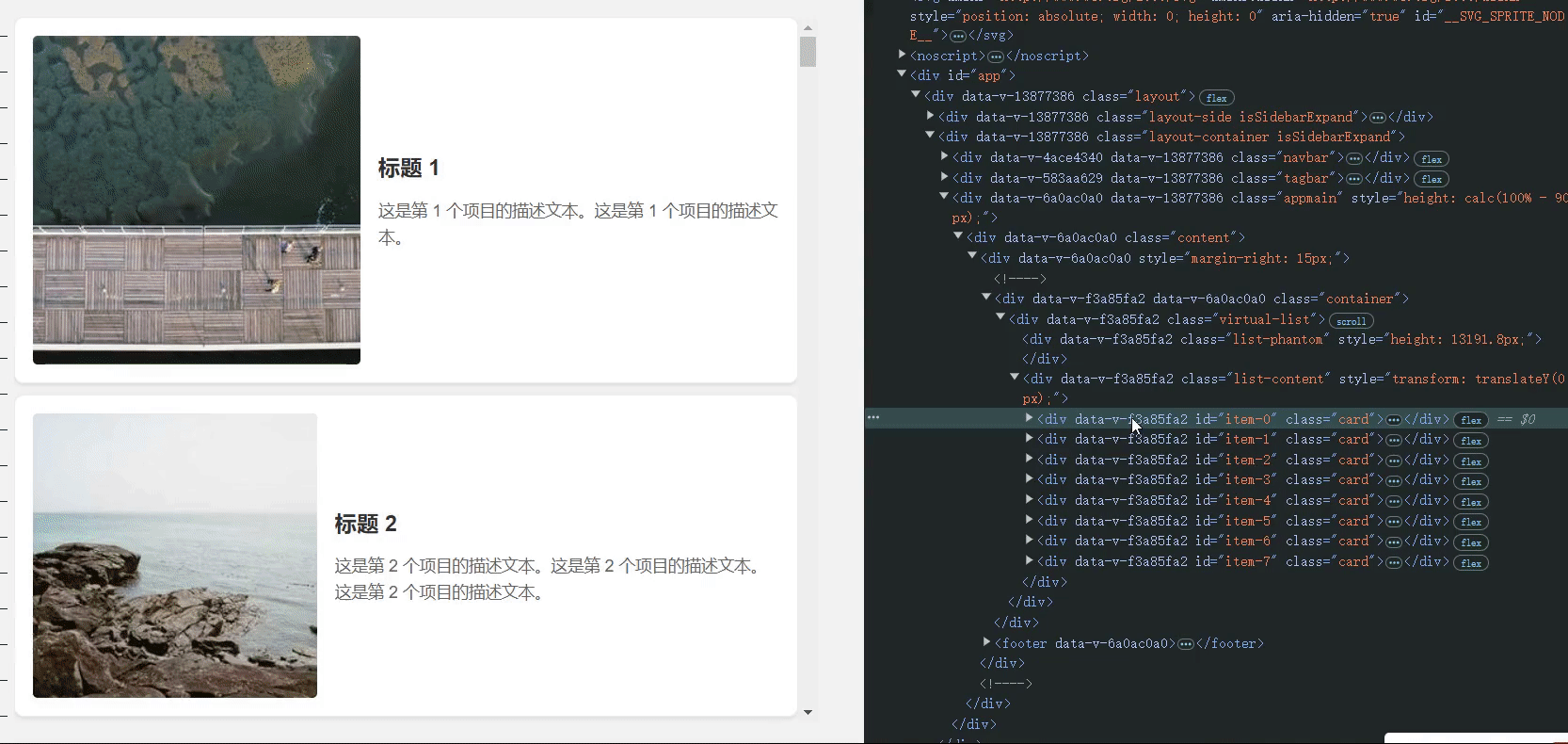Screen dimensions: 1568x744
Task: Expand the item-7 card node
Action: pyautogui.click(x=1029, y=560)
